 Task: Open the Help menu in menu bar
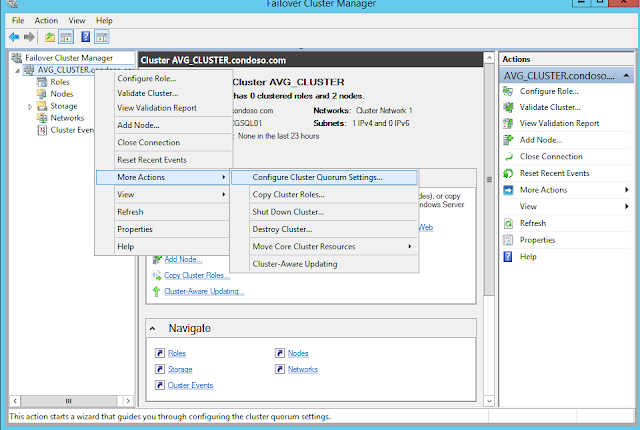104,20
